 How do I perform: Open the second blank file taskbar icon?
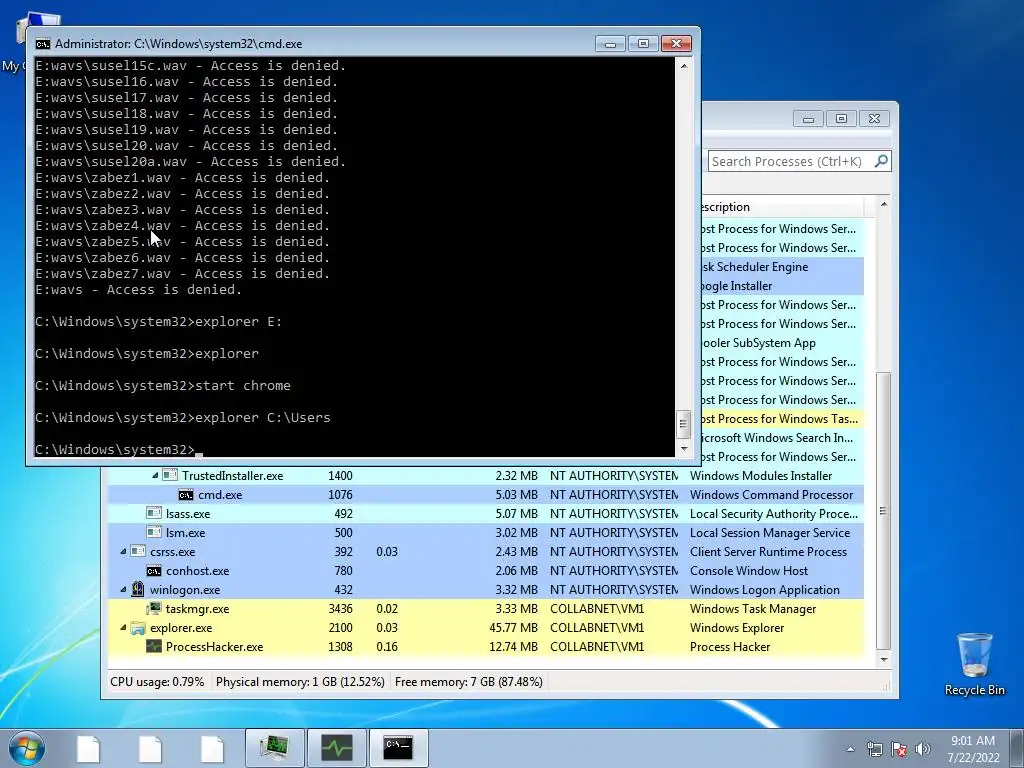click(x=150, y=748)
